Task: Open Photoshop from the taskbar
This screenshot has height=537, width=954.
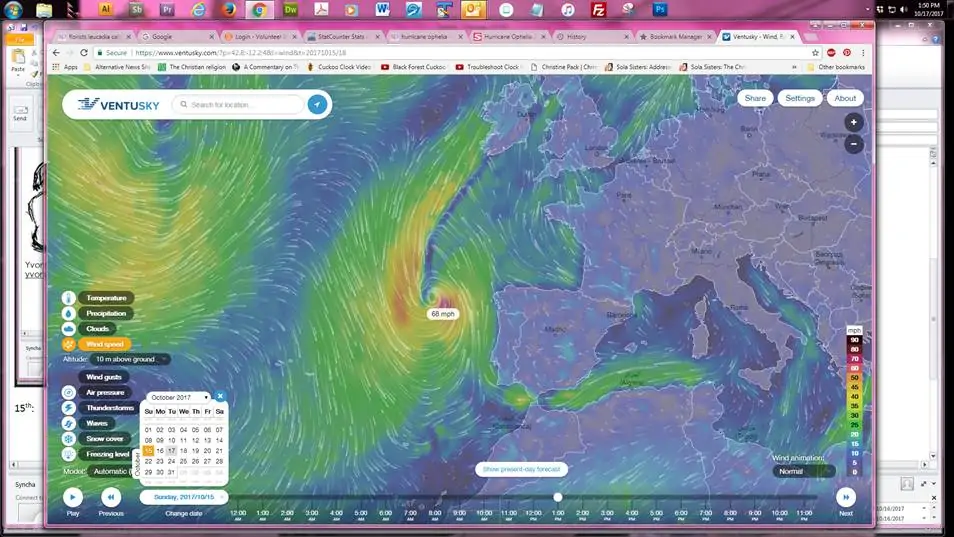Action: tap(660, 9)
